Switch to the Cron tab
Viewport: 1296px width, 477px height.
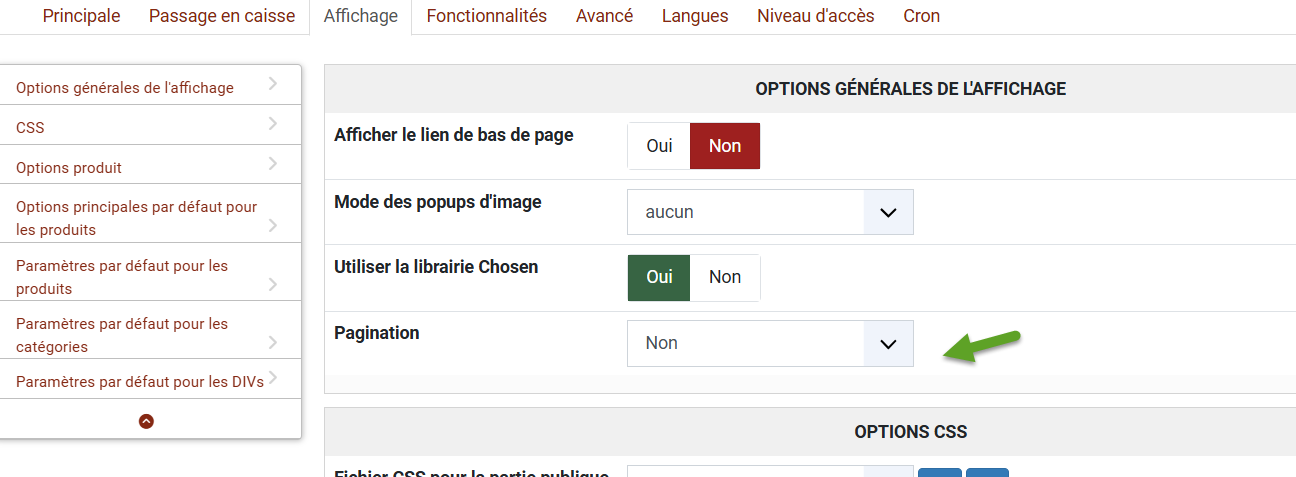coord(921,16)
